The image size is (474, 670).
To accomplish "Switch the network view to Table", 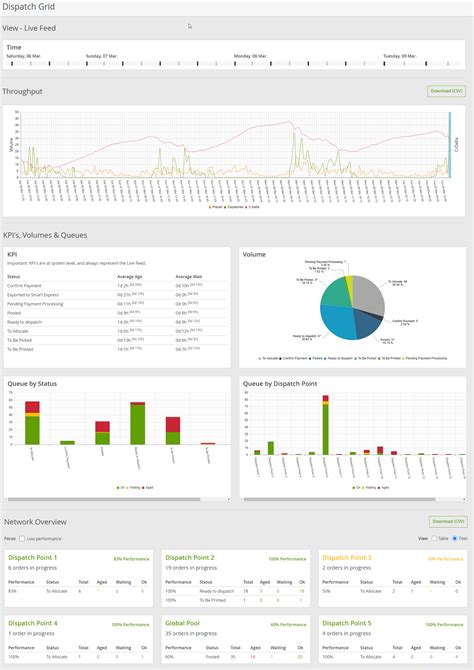I will (434, 538).
